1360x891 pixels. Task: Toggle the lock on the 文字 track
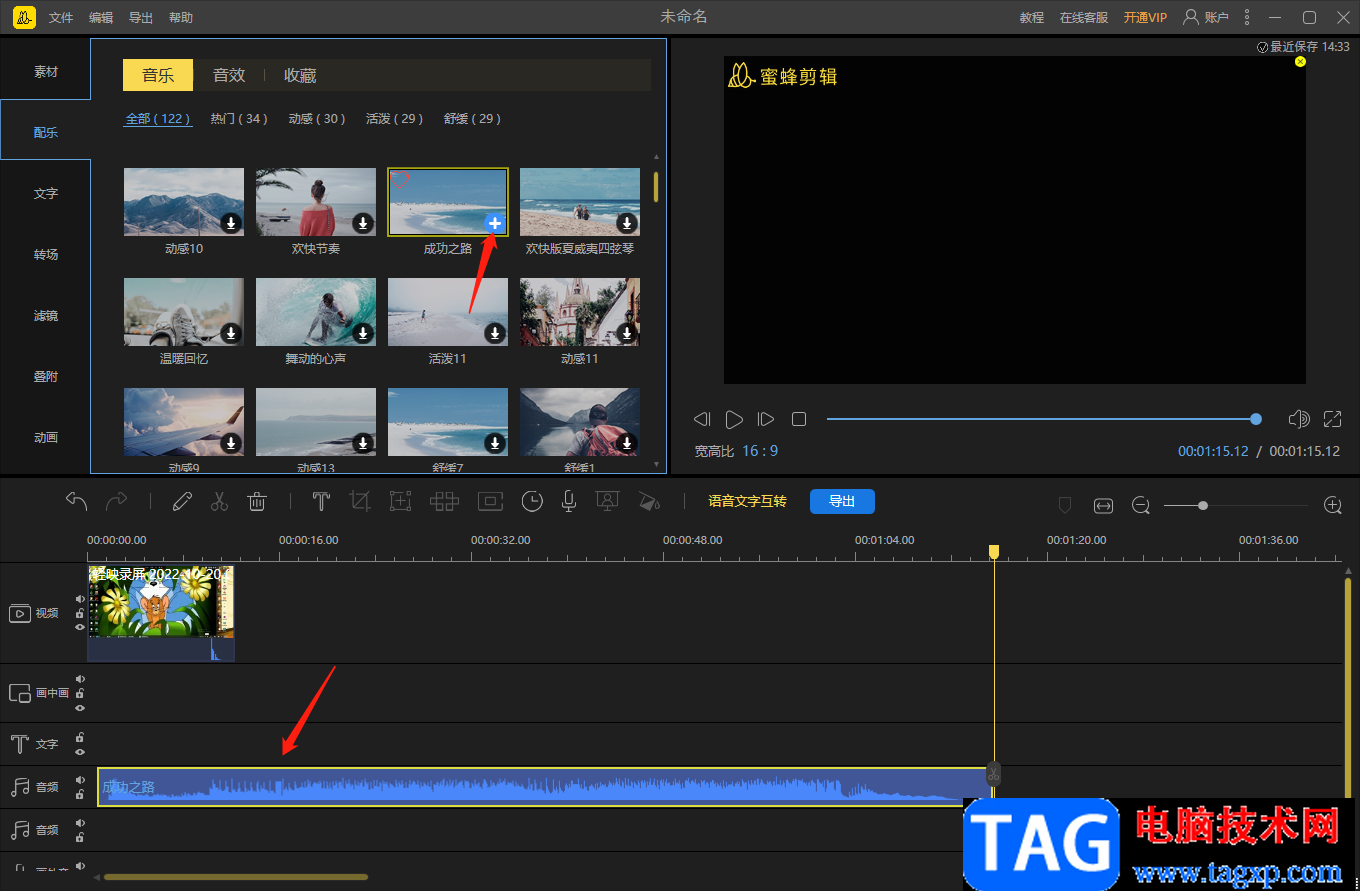(80, 738)
